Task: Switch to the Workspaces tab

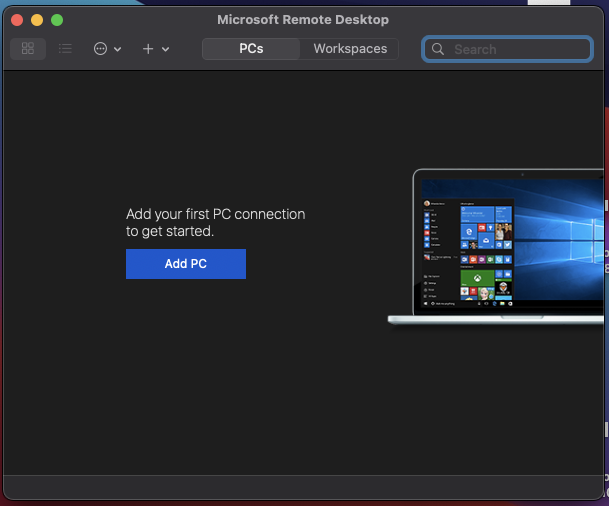Action: [350, 49]
